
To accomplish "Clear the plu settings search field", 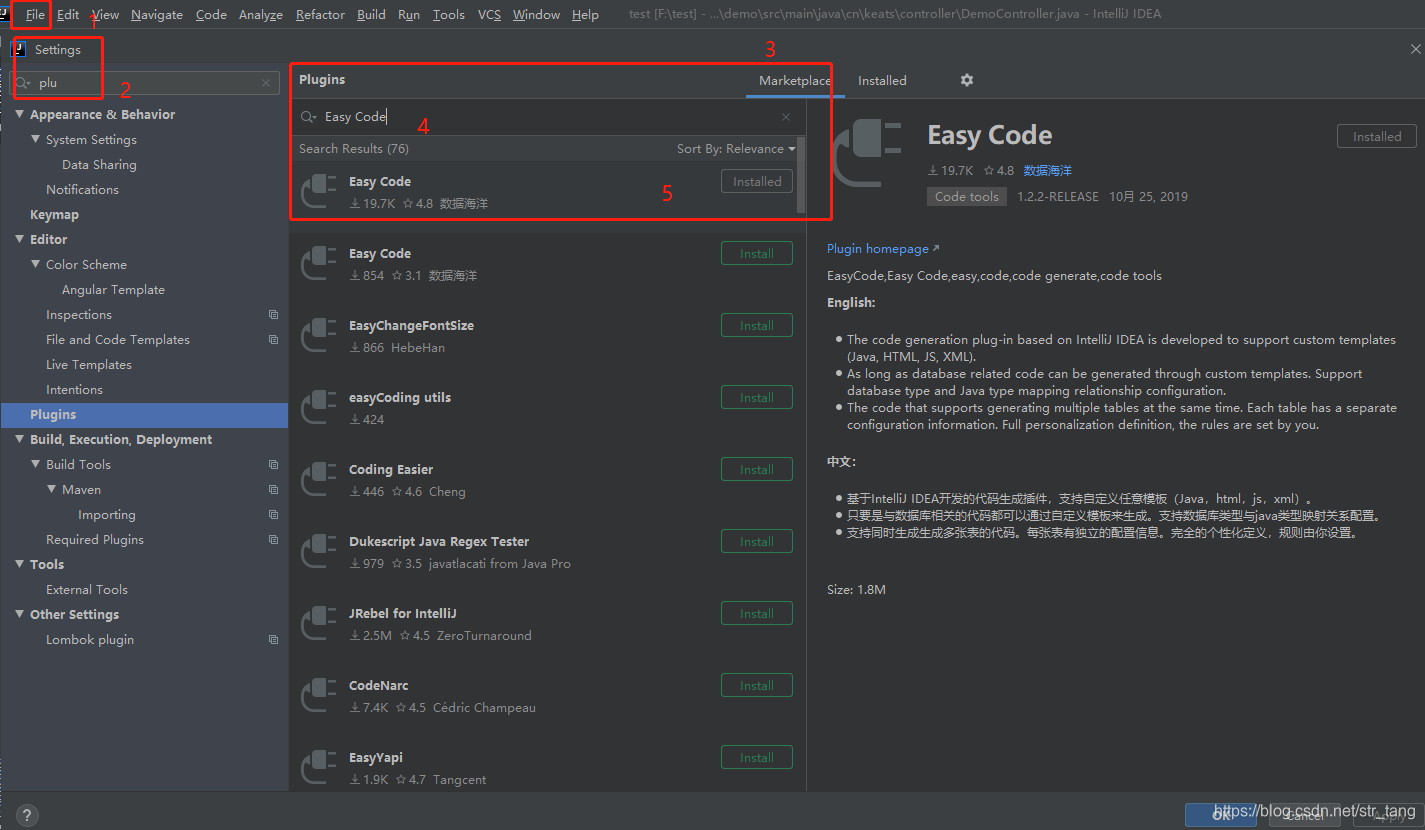I will tap(266, 83).
